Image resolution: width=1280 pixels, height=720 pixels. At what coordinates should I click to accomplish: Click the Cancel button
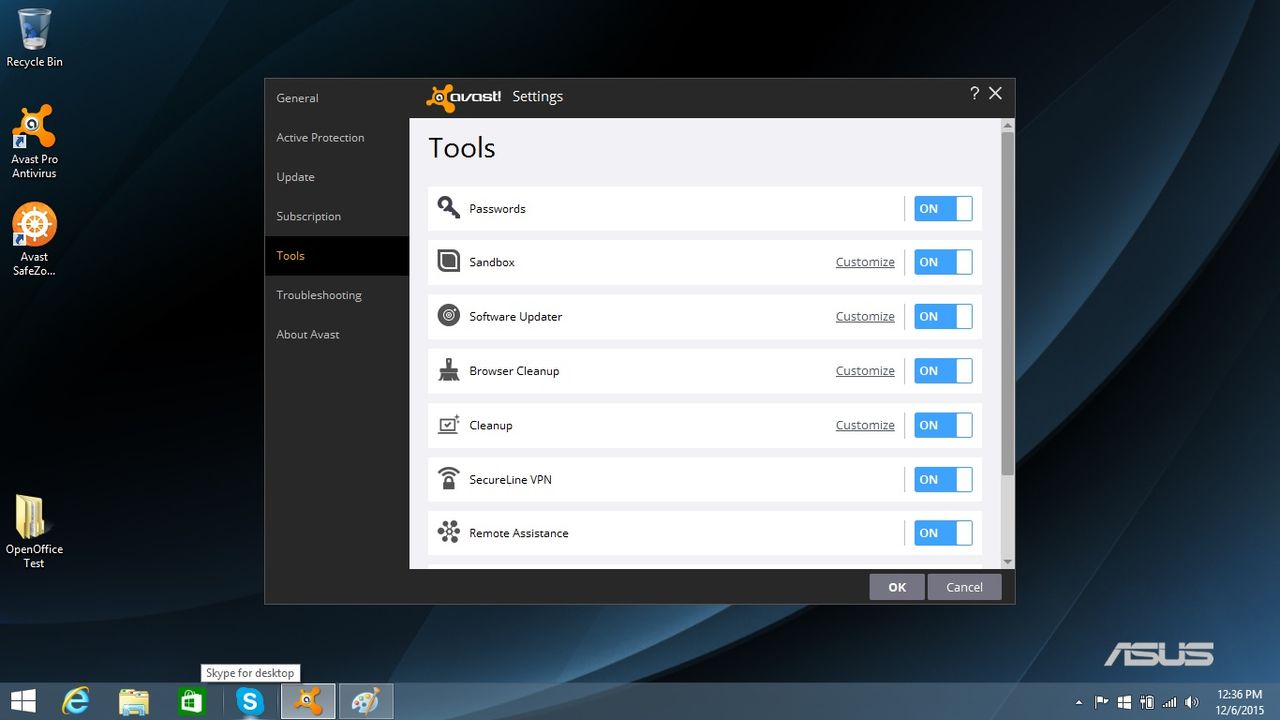tap(964, 587)
